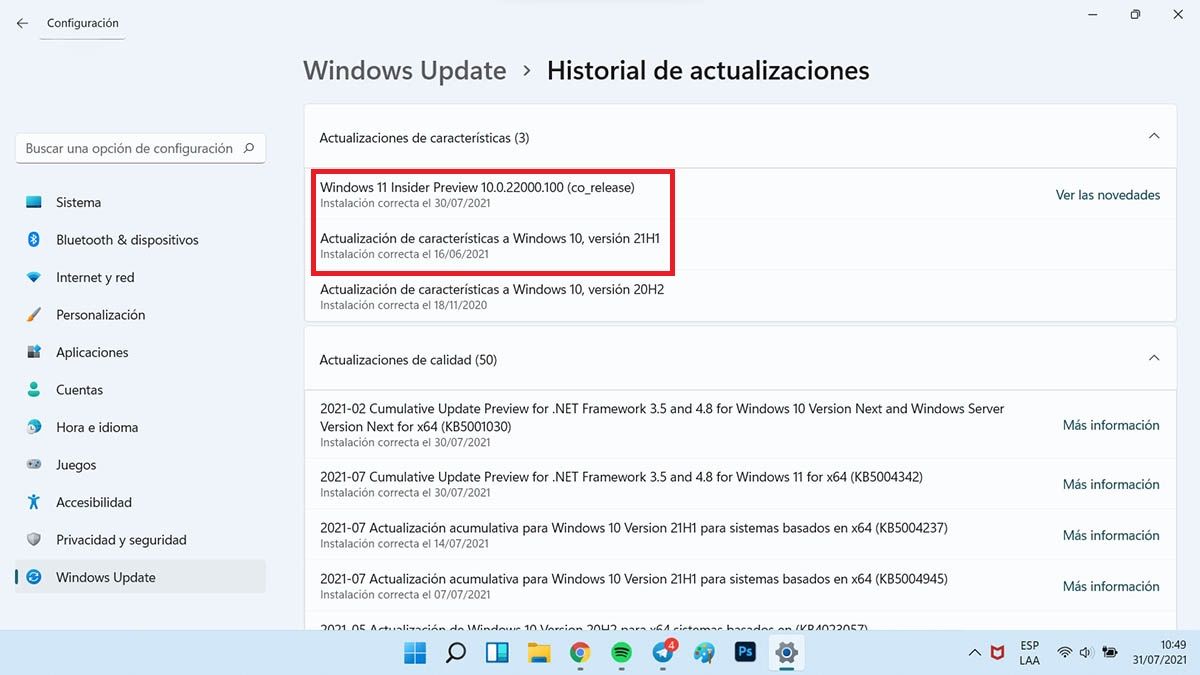Collapse the Actualizaciones de características section
The image size is (1200, 675).
coord(1154,136)
